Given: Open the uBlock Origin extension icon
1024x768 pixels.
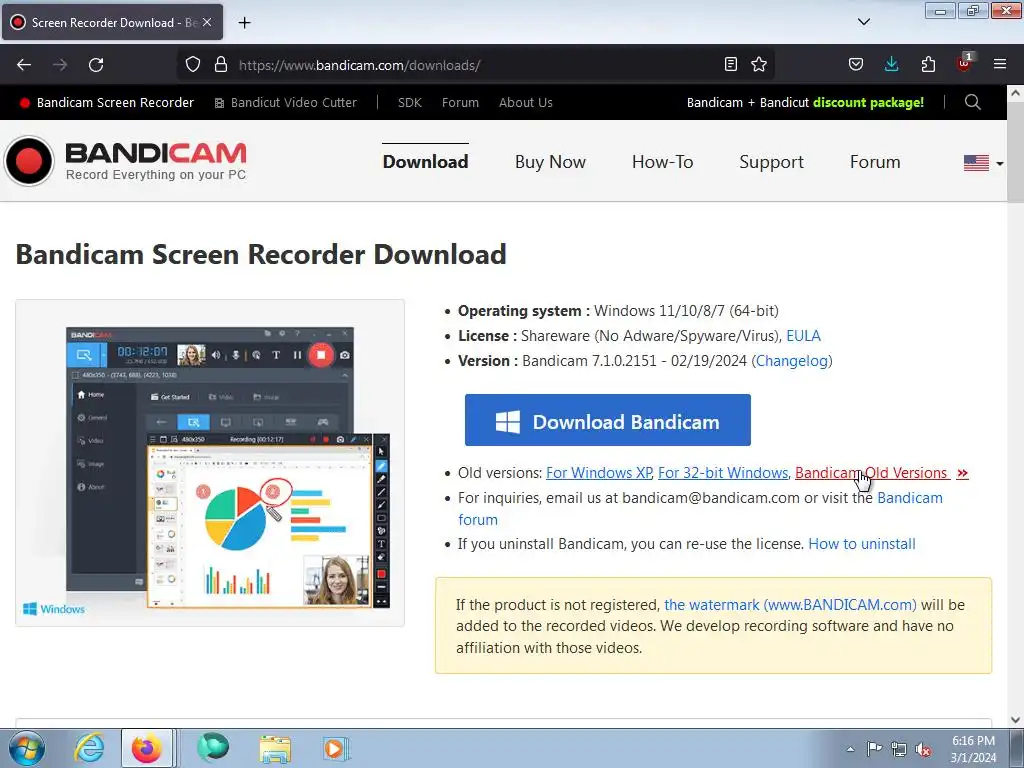Looking at the screenshot, I should [964, 63].
